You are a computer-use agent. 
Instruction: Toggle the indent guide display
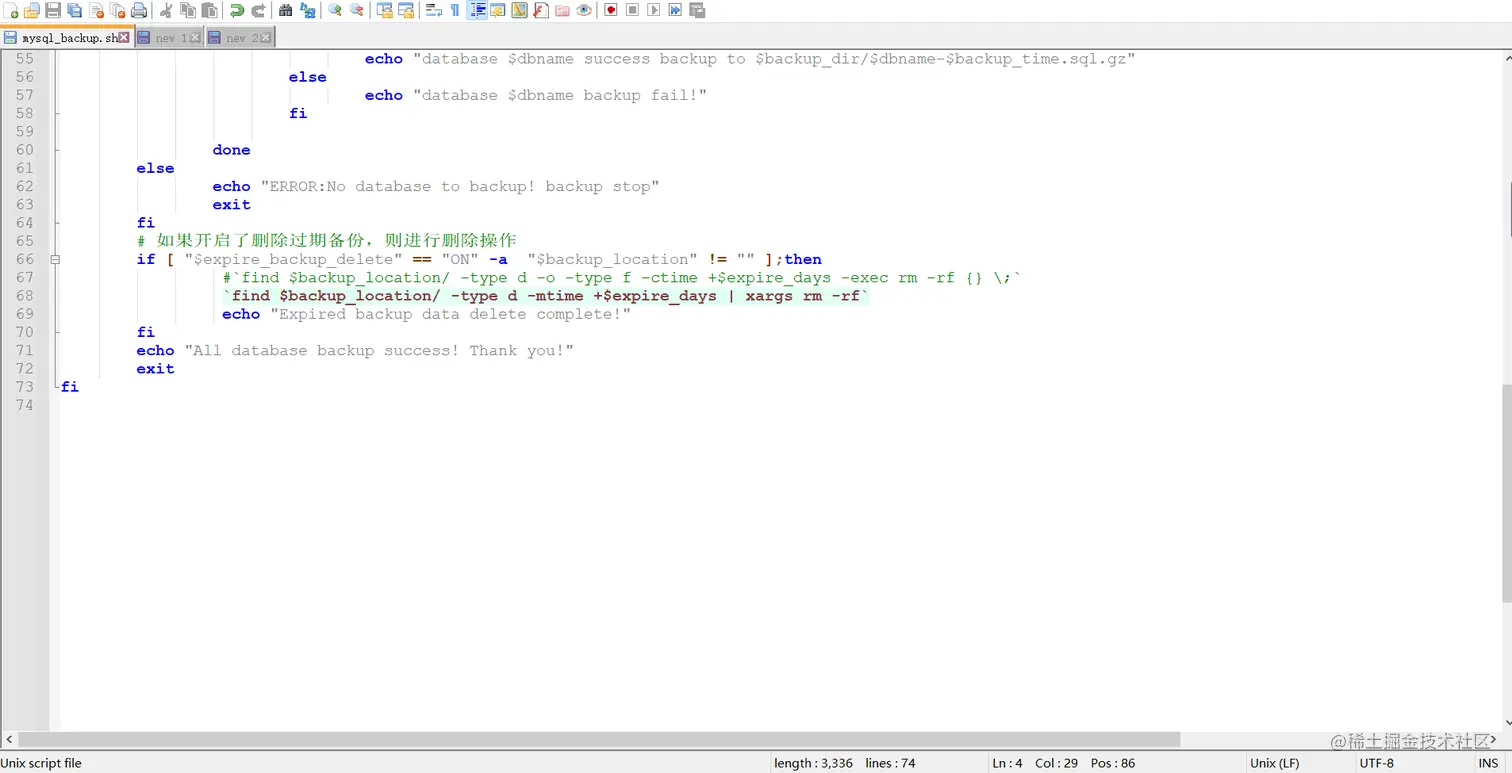tap(477, 10)
